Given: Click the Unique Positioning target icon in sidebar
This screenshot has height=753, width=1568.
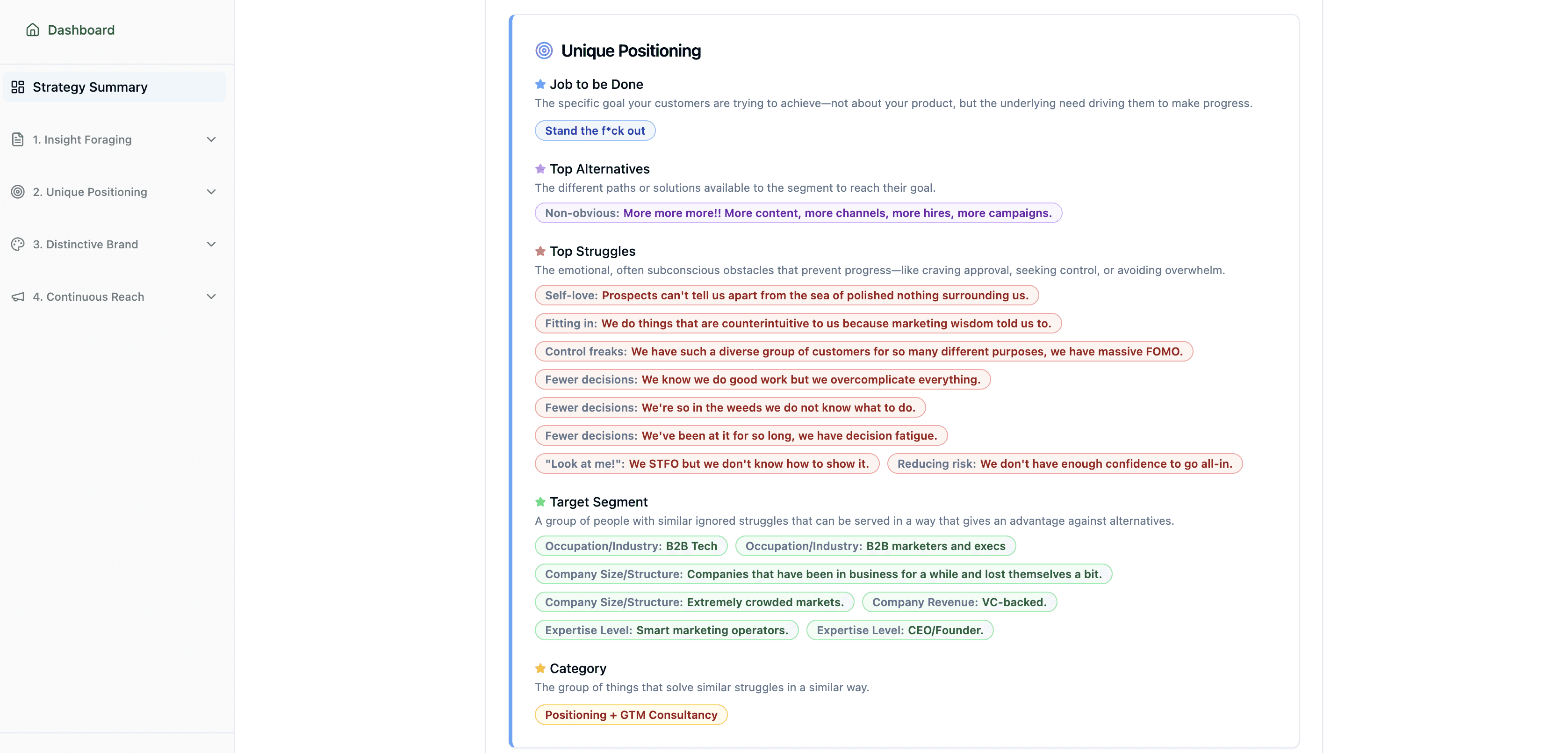Looking at the screenshot, I should click(18, 192).
